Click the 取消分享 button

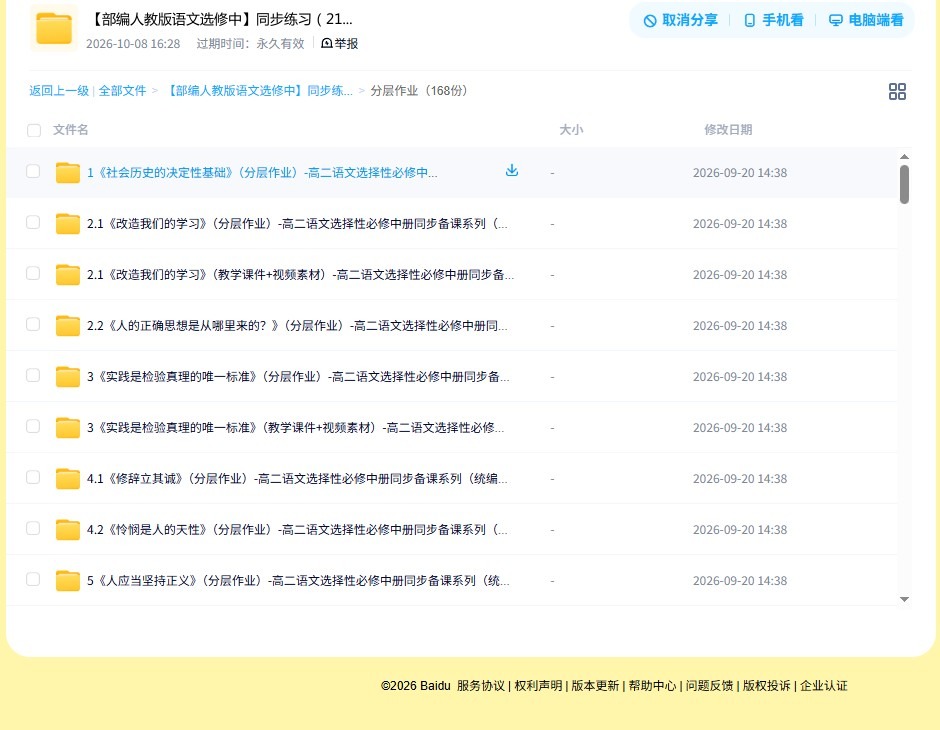[x=680, y=20]
